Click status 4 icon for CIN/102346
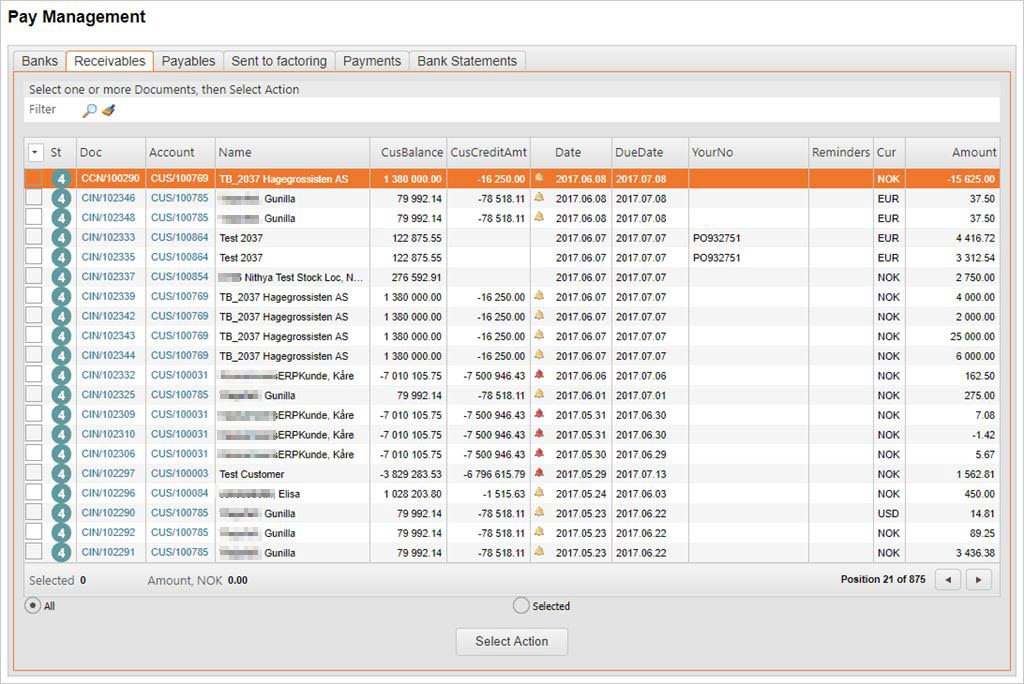1024x684 pixels. [x=61, y=199]
